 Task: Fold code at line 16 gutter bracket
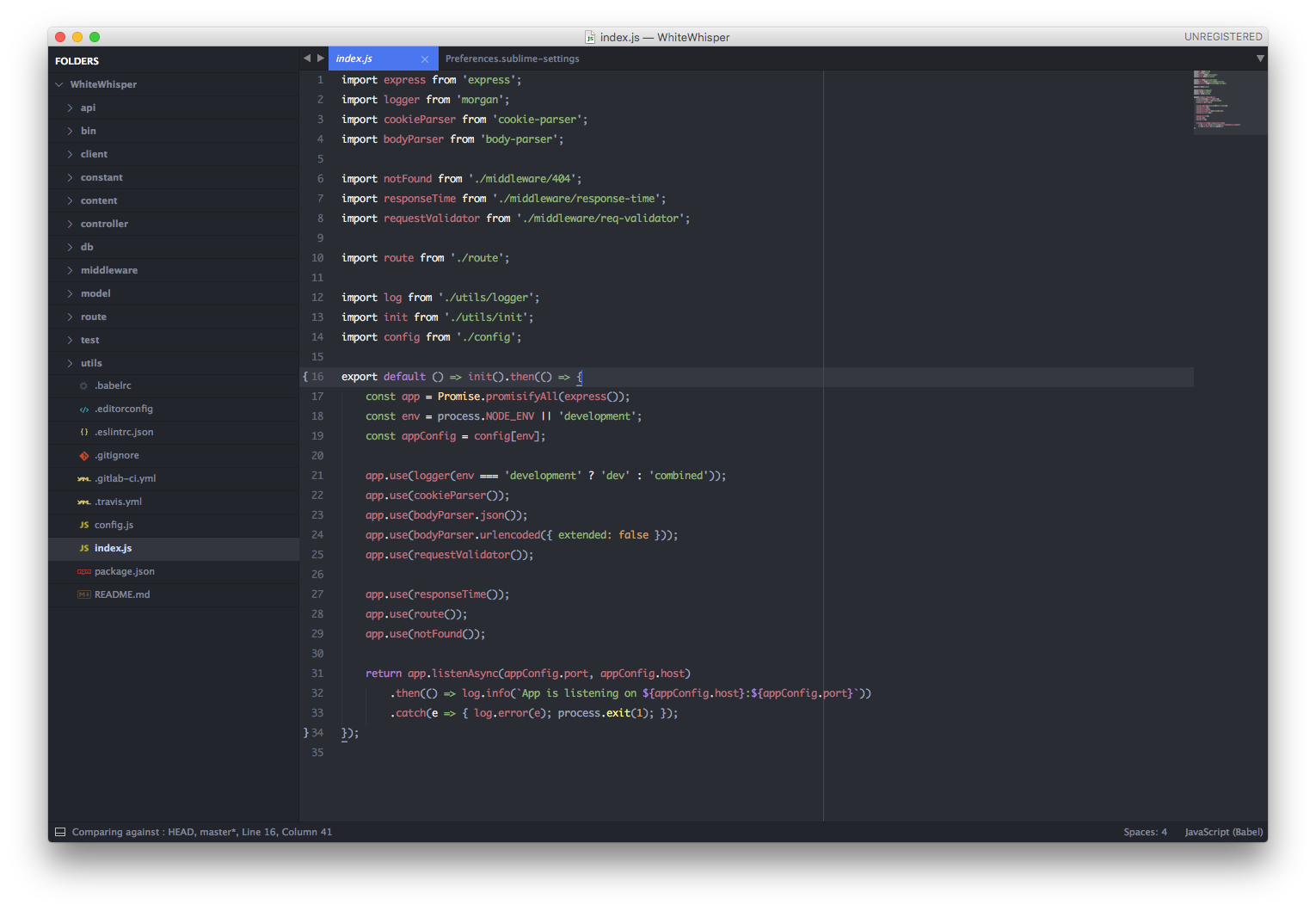pos(305,377)
